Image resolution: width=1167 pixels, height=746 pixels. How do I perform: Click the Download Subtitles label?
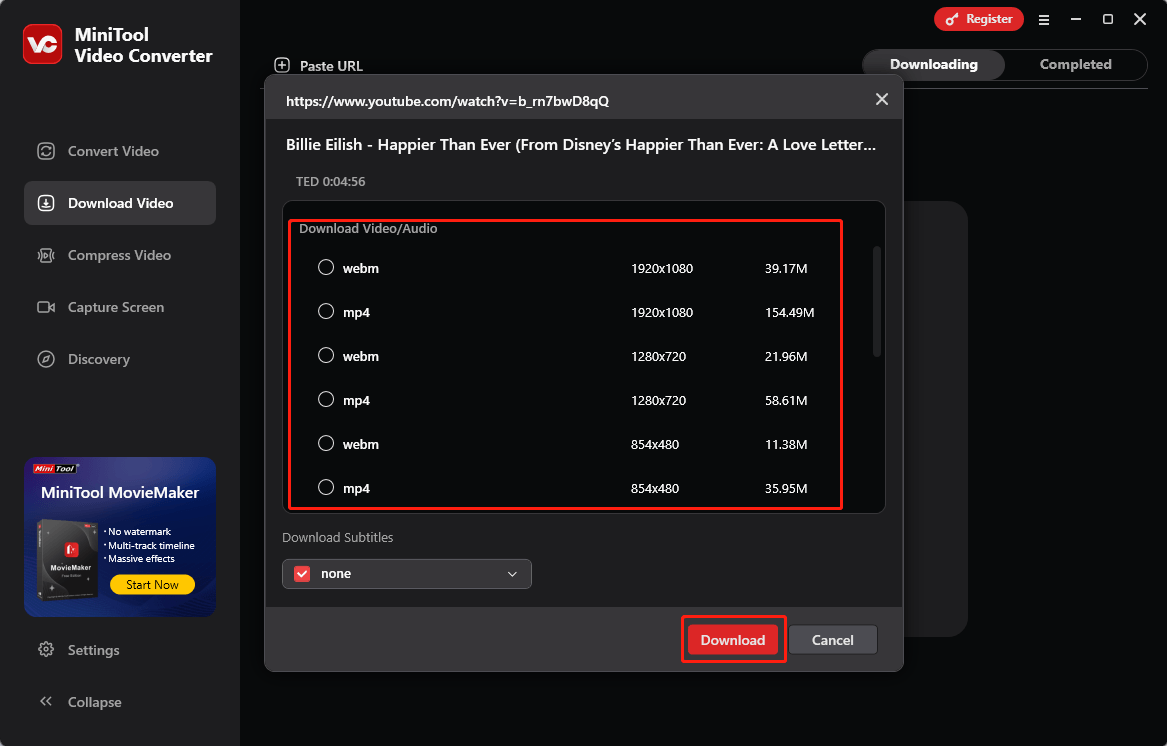[337, 537]
